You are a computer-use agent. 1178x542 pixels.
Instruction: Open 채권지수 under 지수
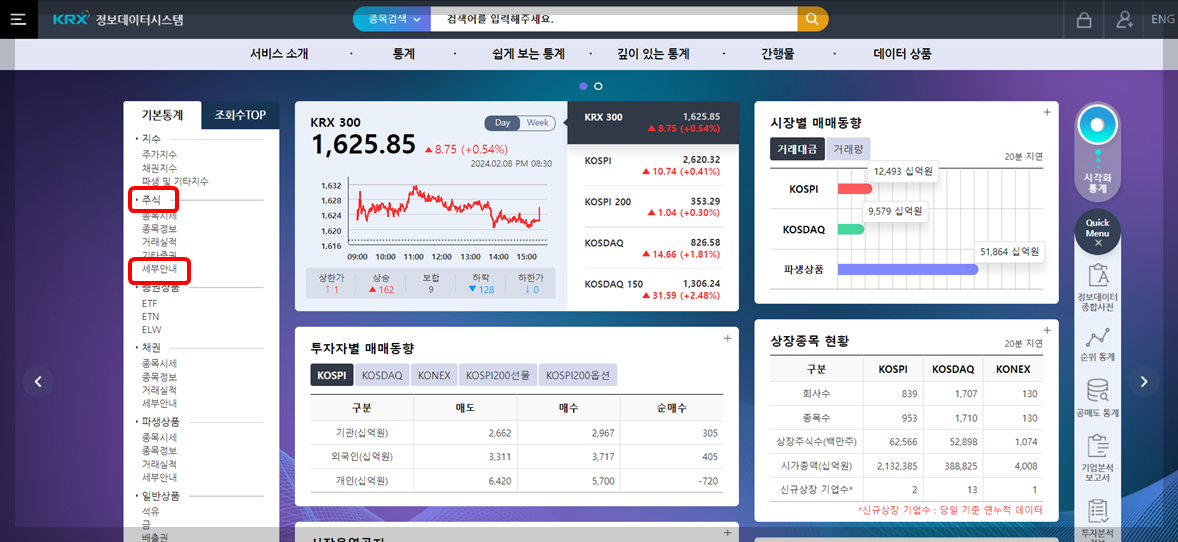159,168
